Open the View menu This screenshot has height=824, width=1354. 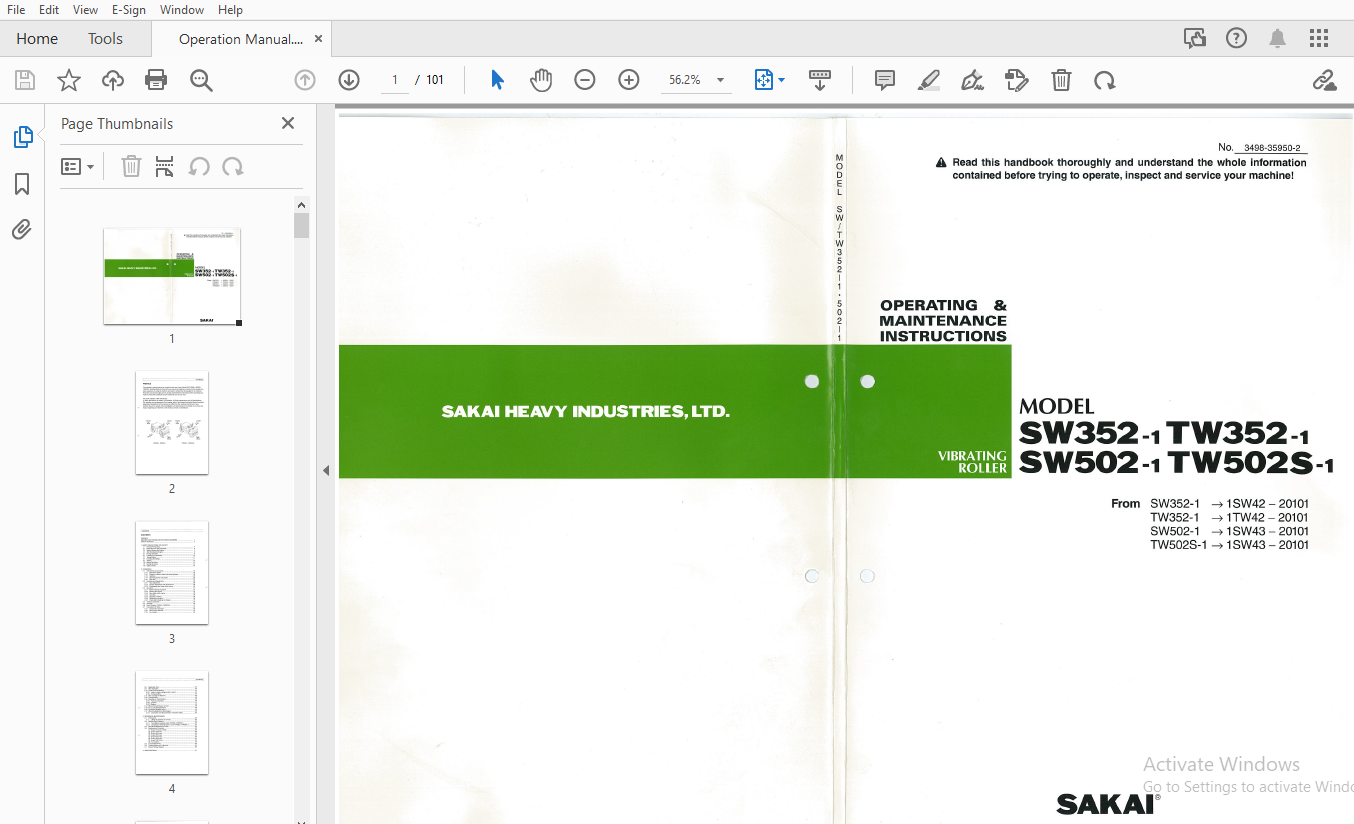coord(85,9)
